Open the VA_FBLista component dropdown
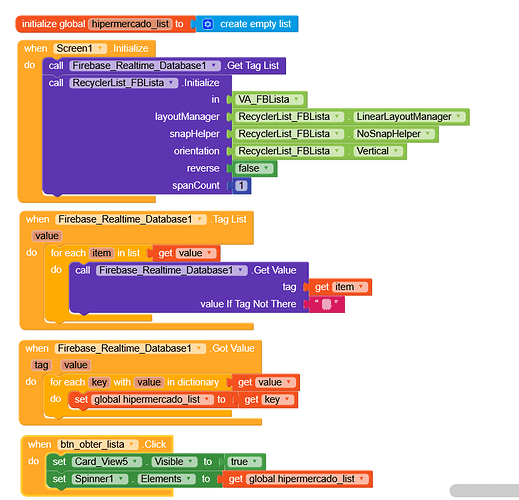Image resolution: width=519 pixels, height=500 pixels. [269, 99]
